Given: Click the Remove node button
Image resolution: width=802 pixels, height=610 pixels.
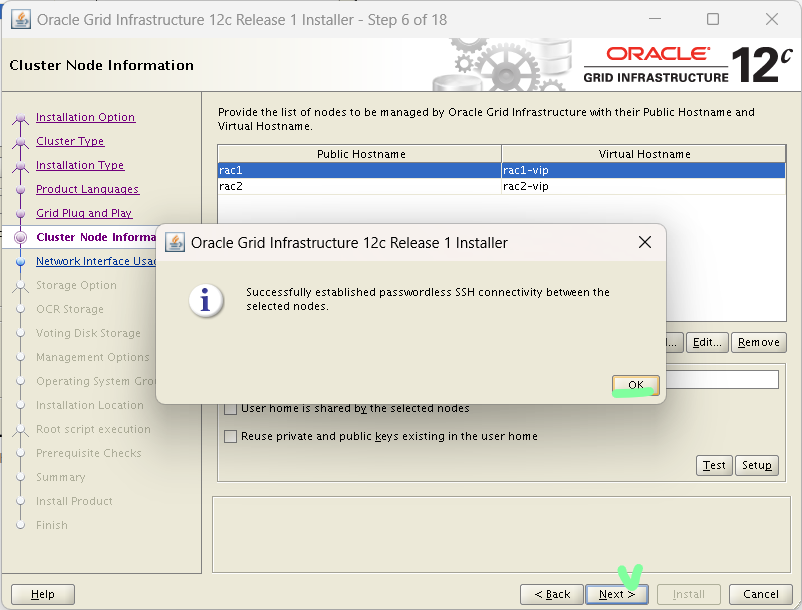Looking at the screenshot, I should (x=759, y=342).
